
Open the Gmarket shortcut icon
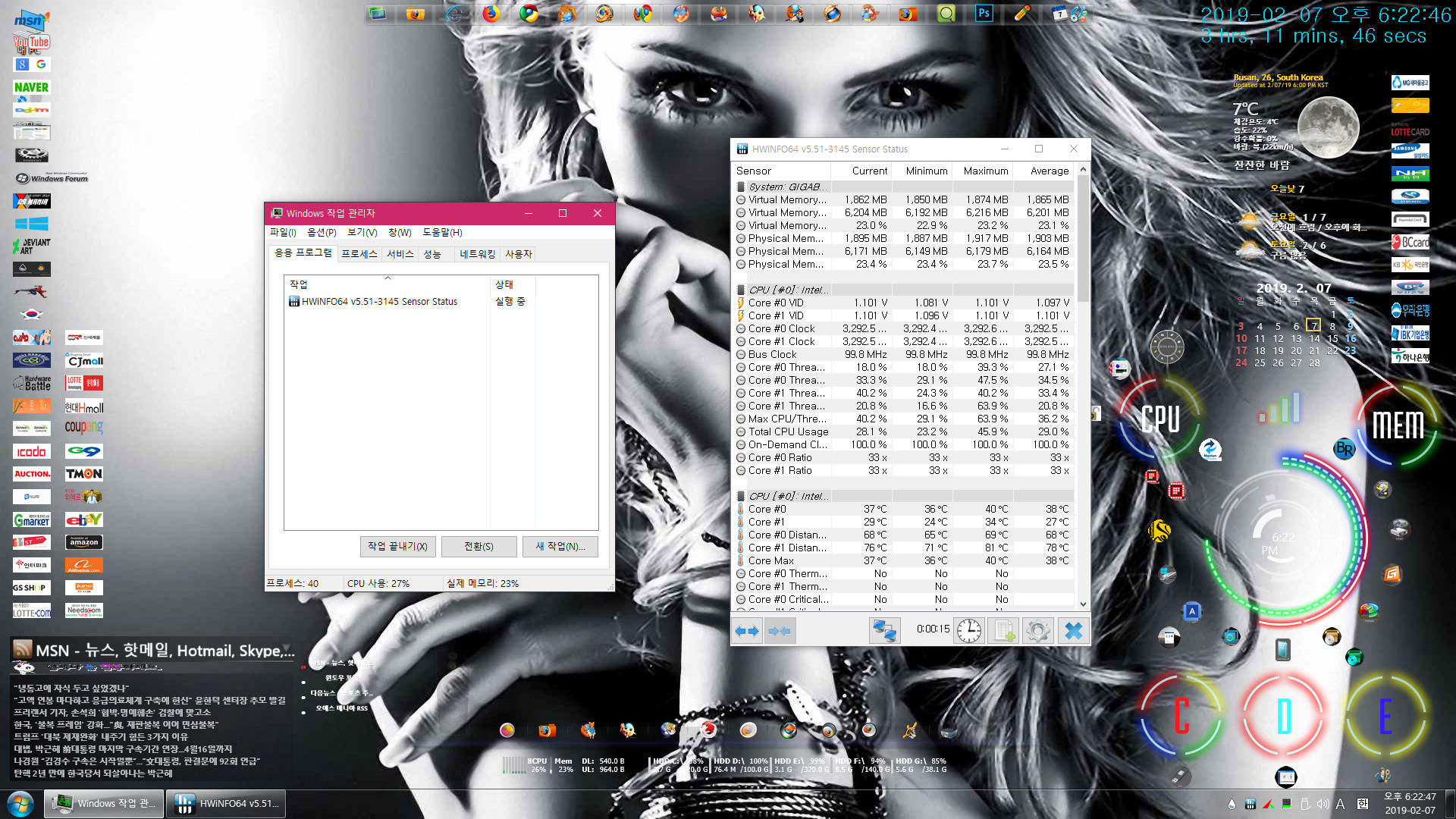[31, 519]
